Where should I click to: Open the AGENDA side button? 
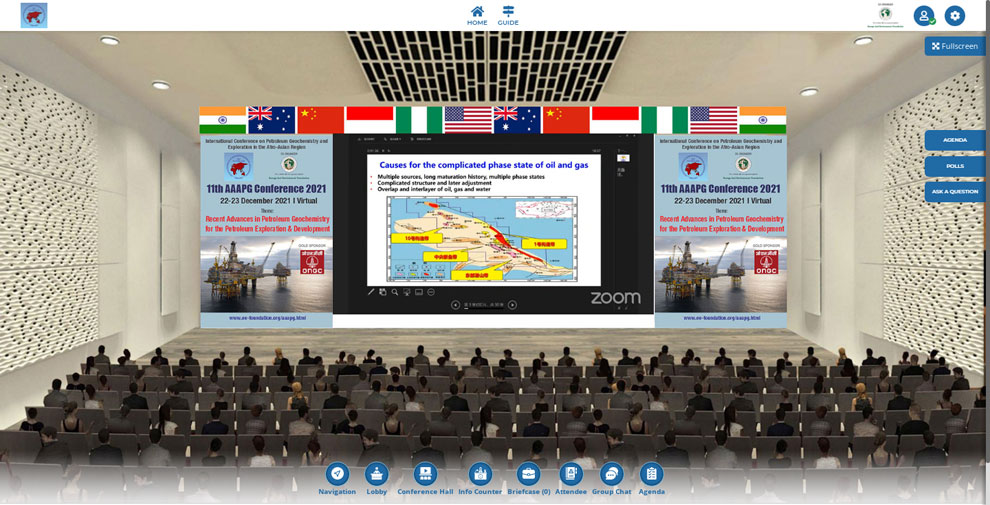click(955, 140)
